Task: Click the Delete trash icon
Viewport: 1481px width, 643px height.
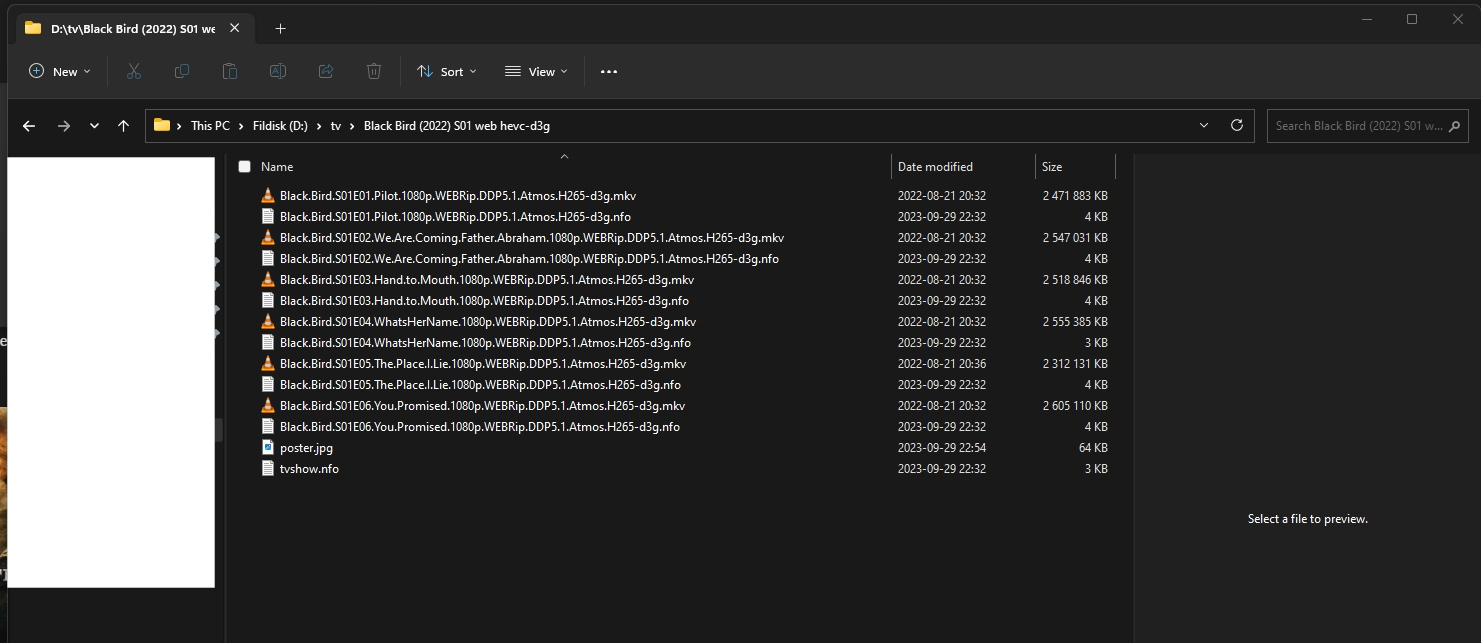Action: pos(374,71)
